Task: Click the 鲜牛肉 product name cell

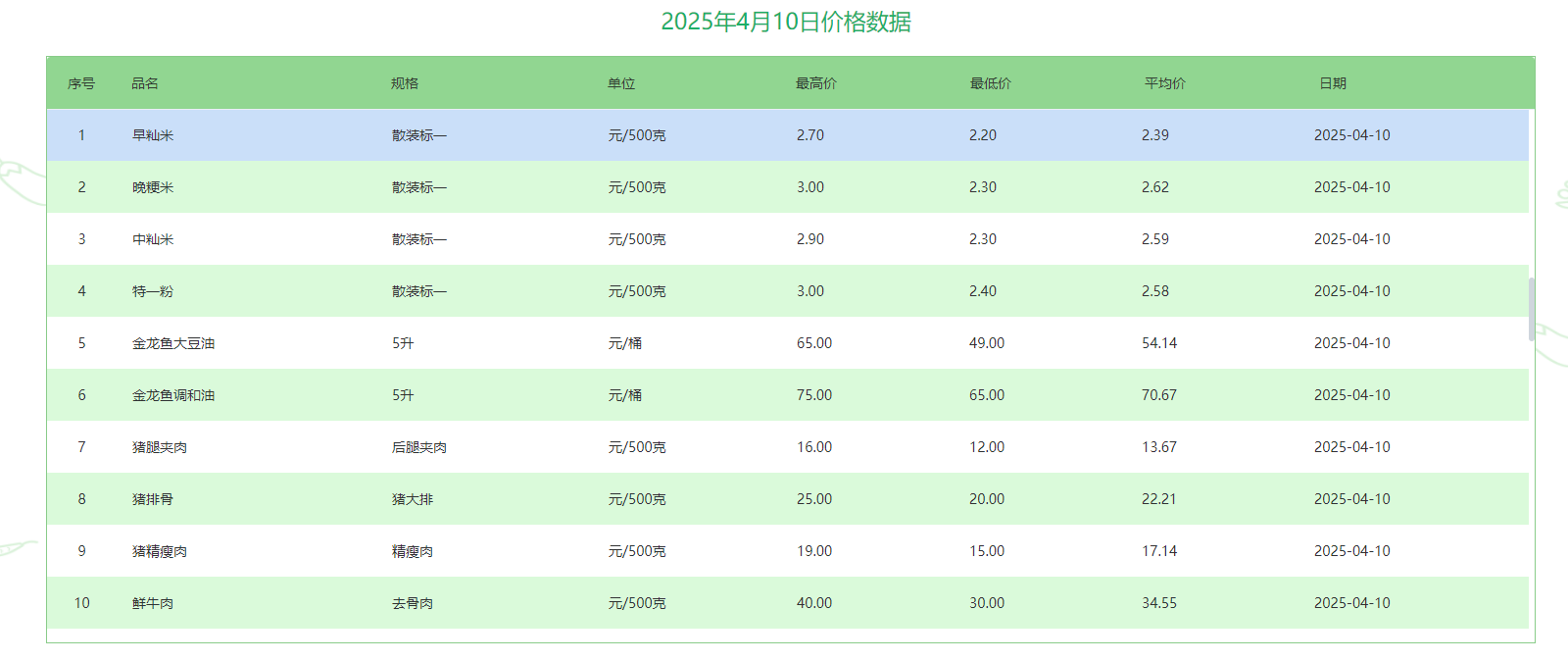Action: [x=153, y=603]
